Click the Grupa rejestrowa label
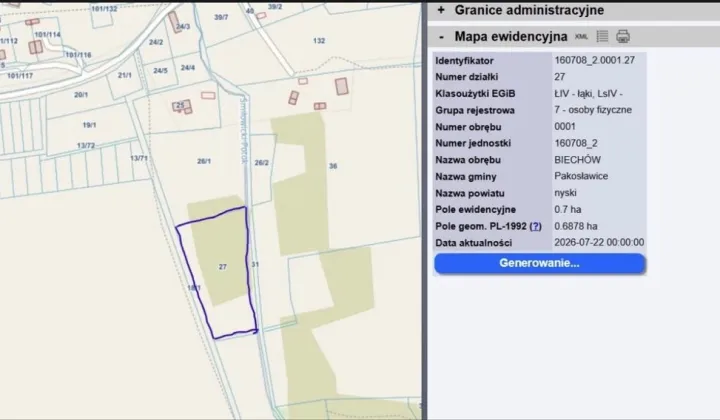 click(x=475, y=110)
